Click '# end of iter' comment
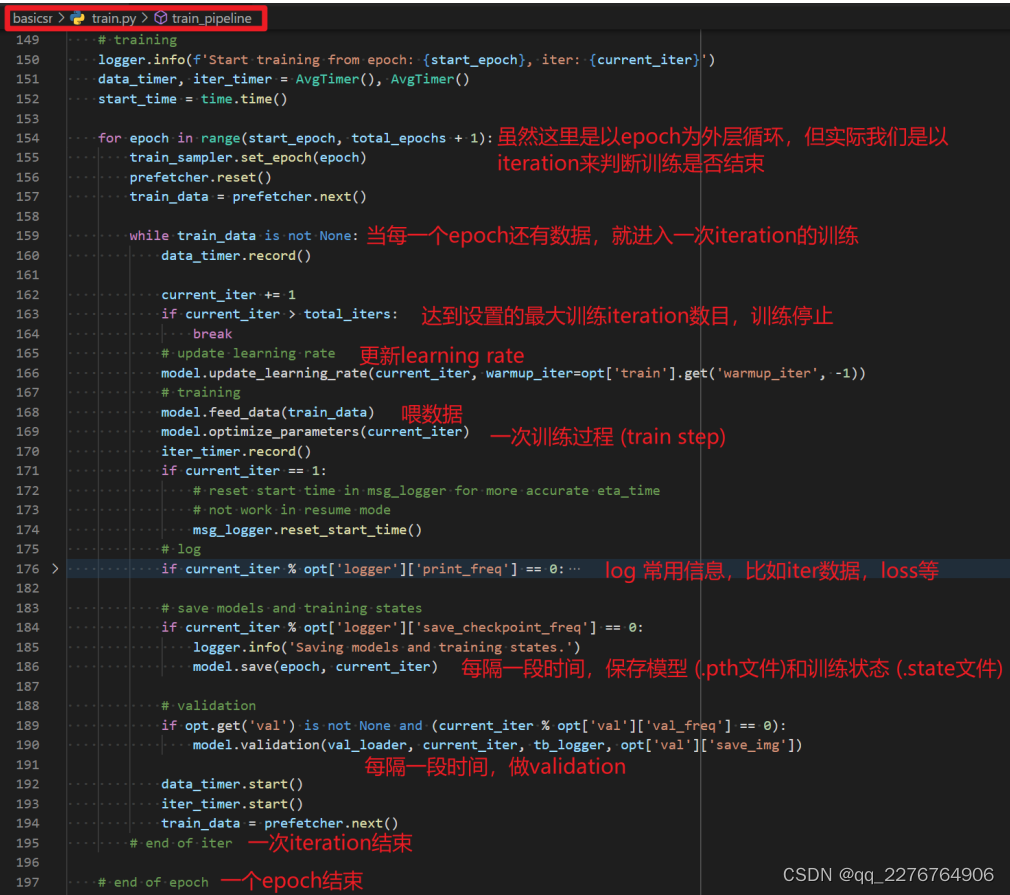This screenshot has width=1010, height=895. (x=181, y=843)
